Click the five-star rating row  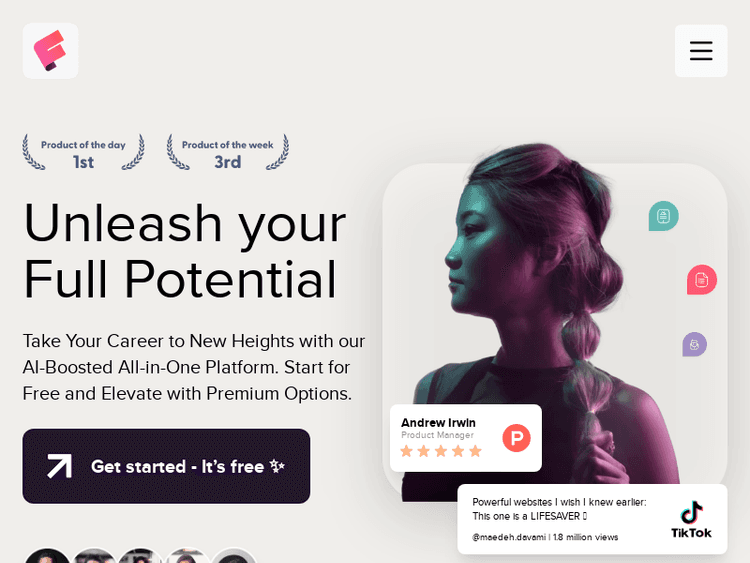(x=441, y=451)
